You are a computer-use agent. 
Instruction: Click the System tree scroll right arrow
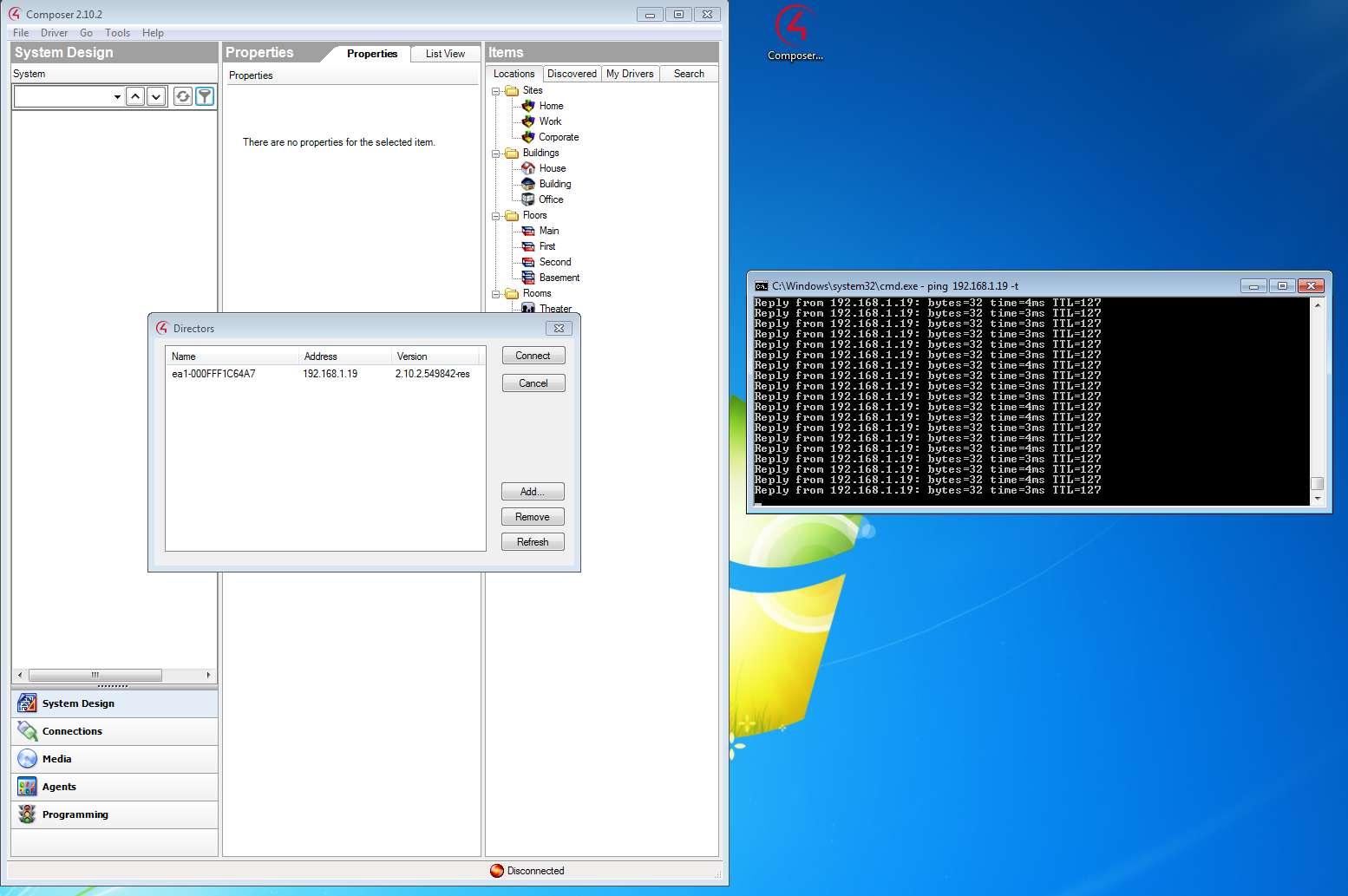208,675
